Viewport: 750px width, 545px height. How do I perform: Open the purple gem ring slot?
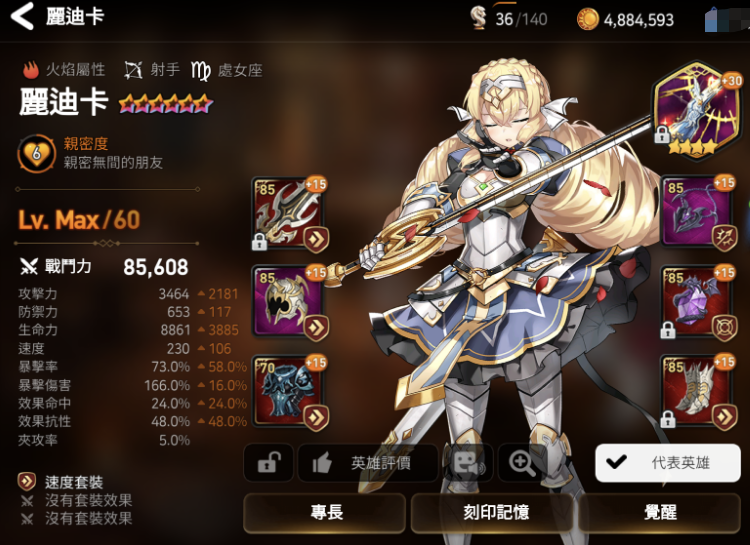[698, 303]
